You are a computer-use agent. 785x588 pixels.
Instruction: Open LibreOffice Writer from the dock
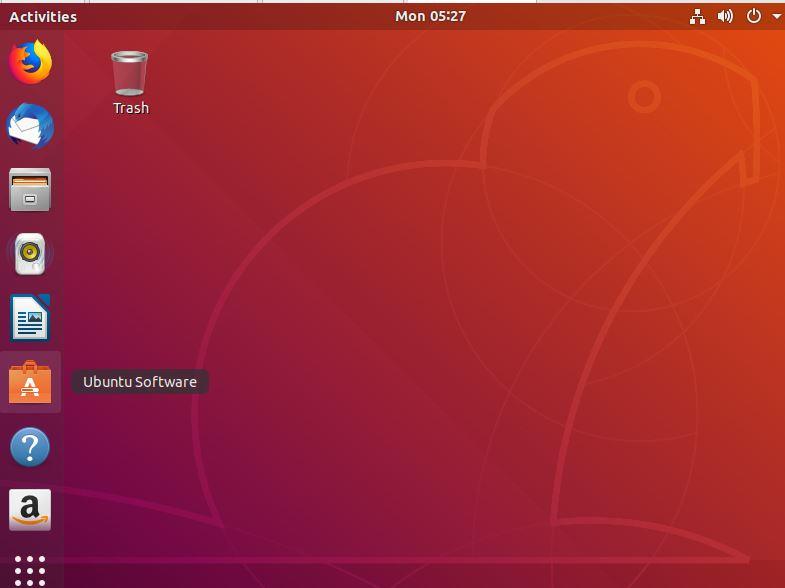tap(30, 318)
